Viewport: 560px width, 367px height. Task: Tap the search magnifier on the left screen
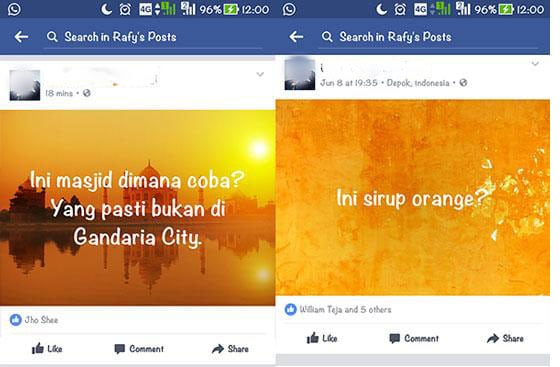click(x=52, y=37)
